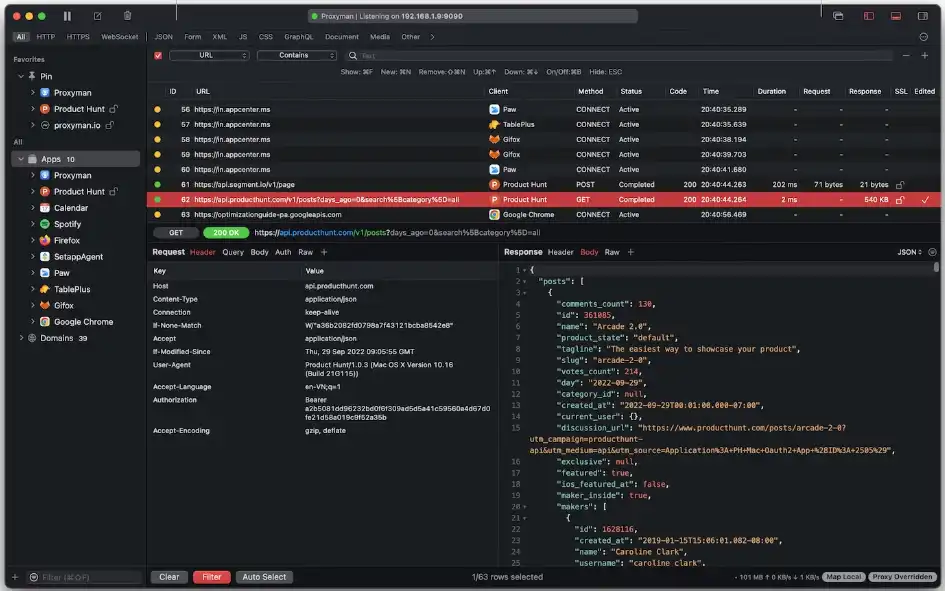Click the Clear button

[169, 577]
